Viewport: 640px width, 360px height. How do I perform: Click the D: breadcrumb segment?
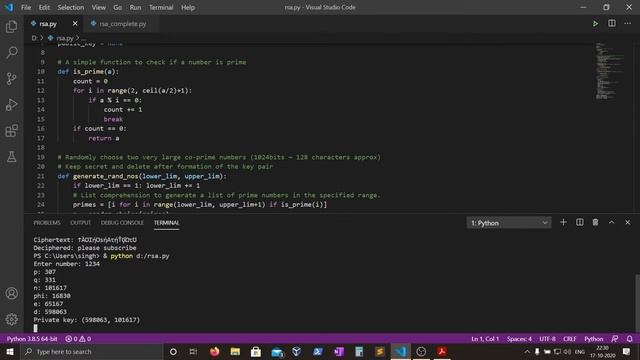pyautogui.click(x=34, y=38)
